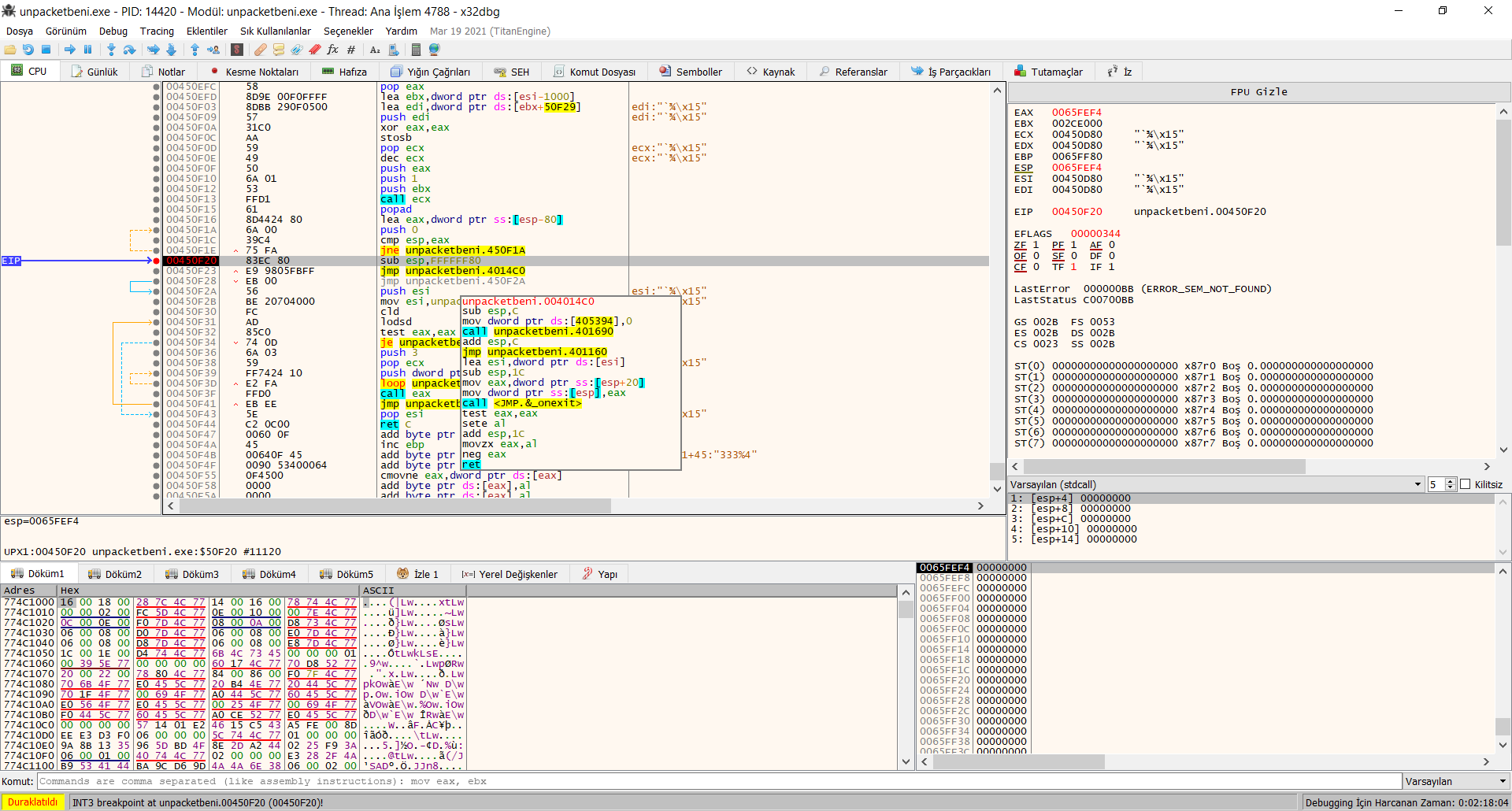Enable the Kilitsiz checkbox
This screenshot has width=1512, height=811.
click(x=1466, y=484)
